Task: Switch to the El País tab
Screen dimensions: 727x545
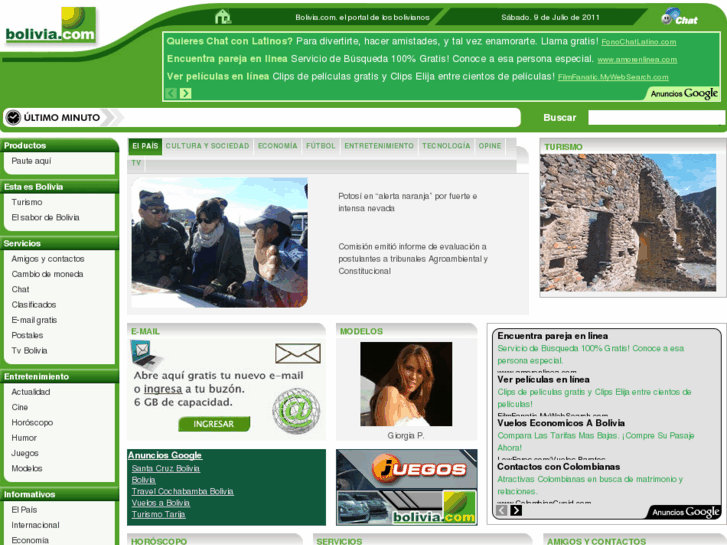Action: click(x=145, y=146)
